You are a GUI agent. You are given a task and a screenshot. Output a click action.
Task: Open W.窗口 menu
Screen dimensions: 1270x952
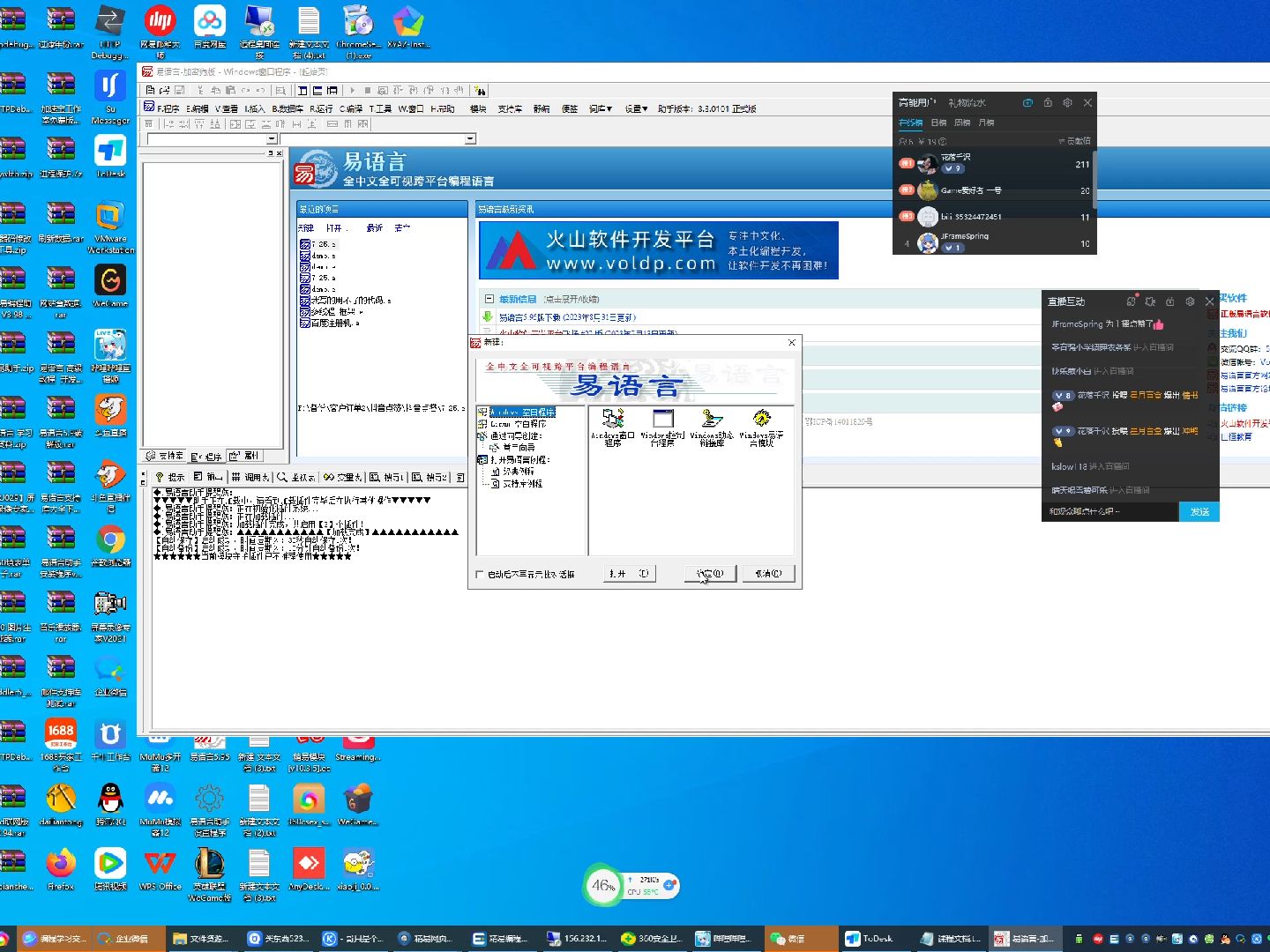click(x=411, y=108)
